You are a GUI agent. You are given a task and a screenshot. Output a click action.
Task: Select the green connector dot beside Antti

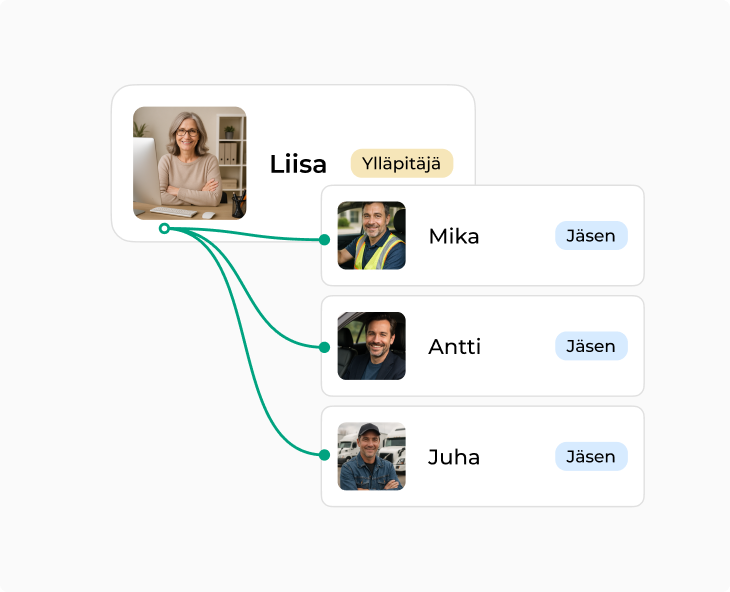pos(324,347)
